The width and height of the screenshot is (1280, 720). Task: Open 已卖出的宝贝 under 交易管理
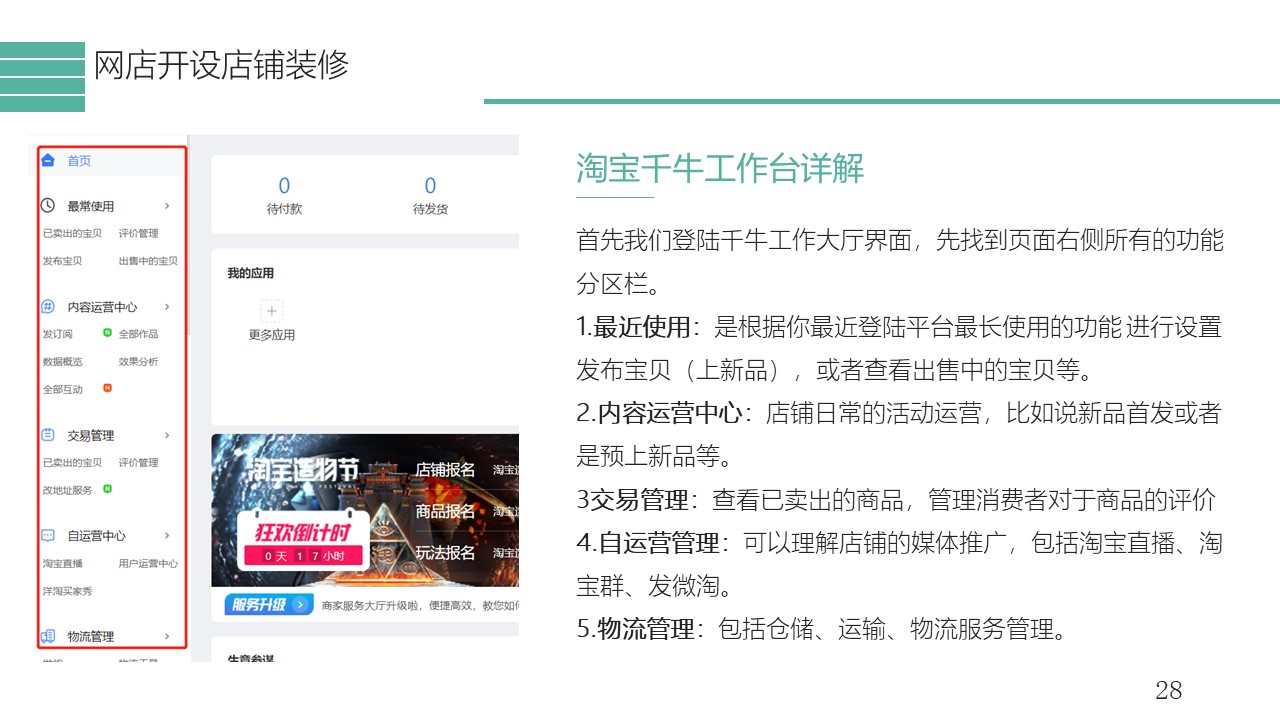pyautogui.click(x=72, y=463)
